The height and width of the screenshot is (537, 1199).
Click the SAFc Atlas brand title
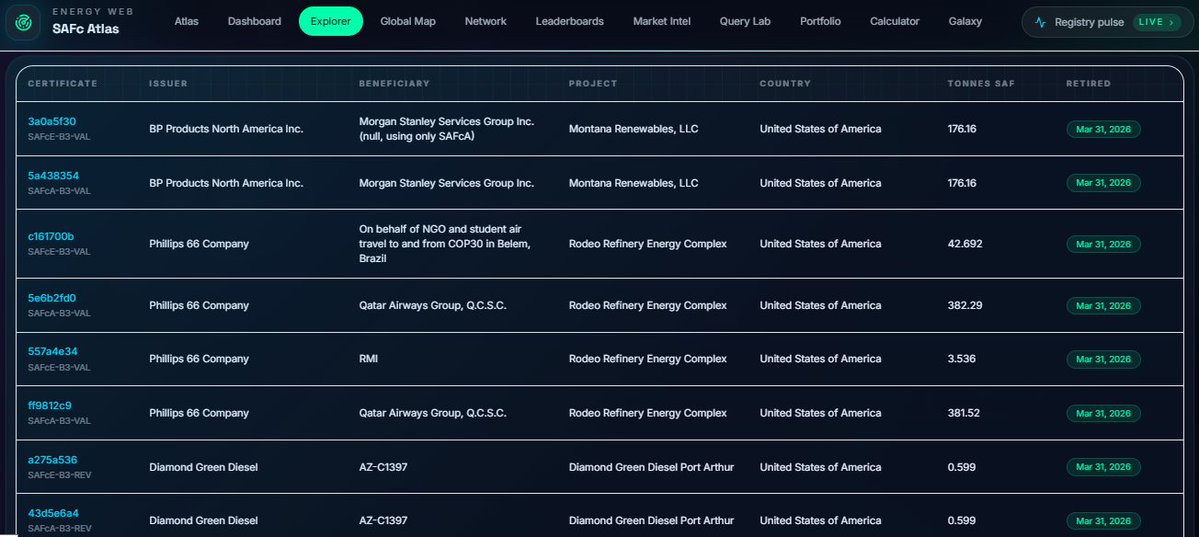pyautogui.click(x=86, y=29)
